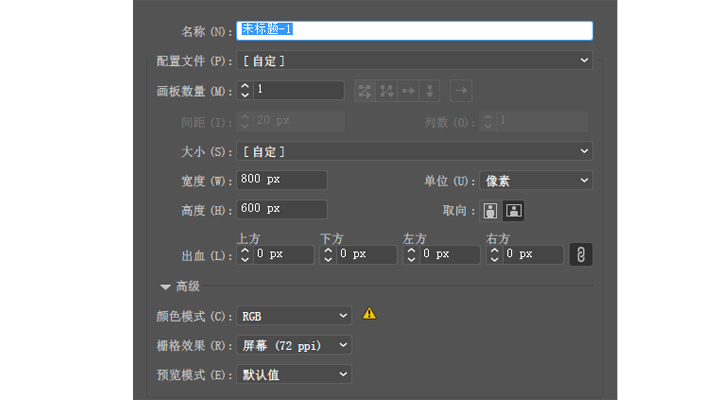Open the 栅格效果 raster effects dropdown
The image size is (720, 400).
point(294,345)
